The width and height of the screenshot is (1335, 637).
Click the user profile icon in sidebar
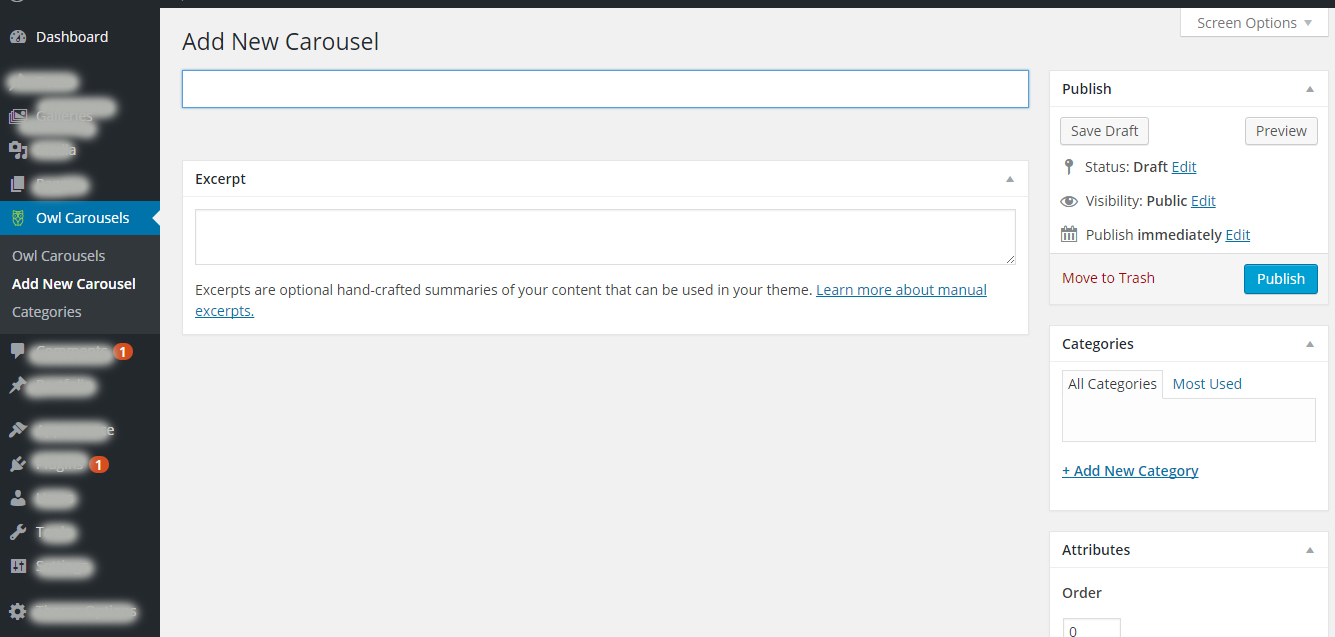pos(18,498)
